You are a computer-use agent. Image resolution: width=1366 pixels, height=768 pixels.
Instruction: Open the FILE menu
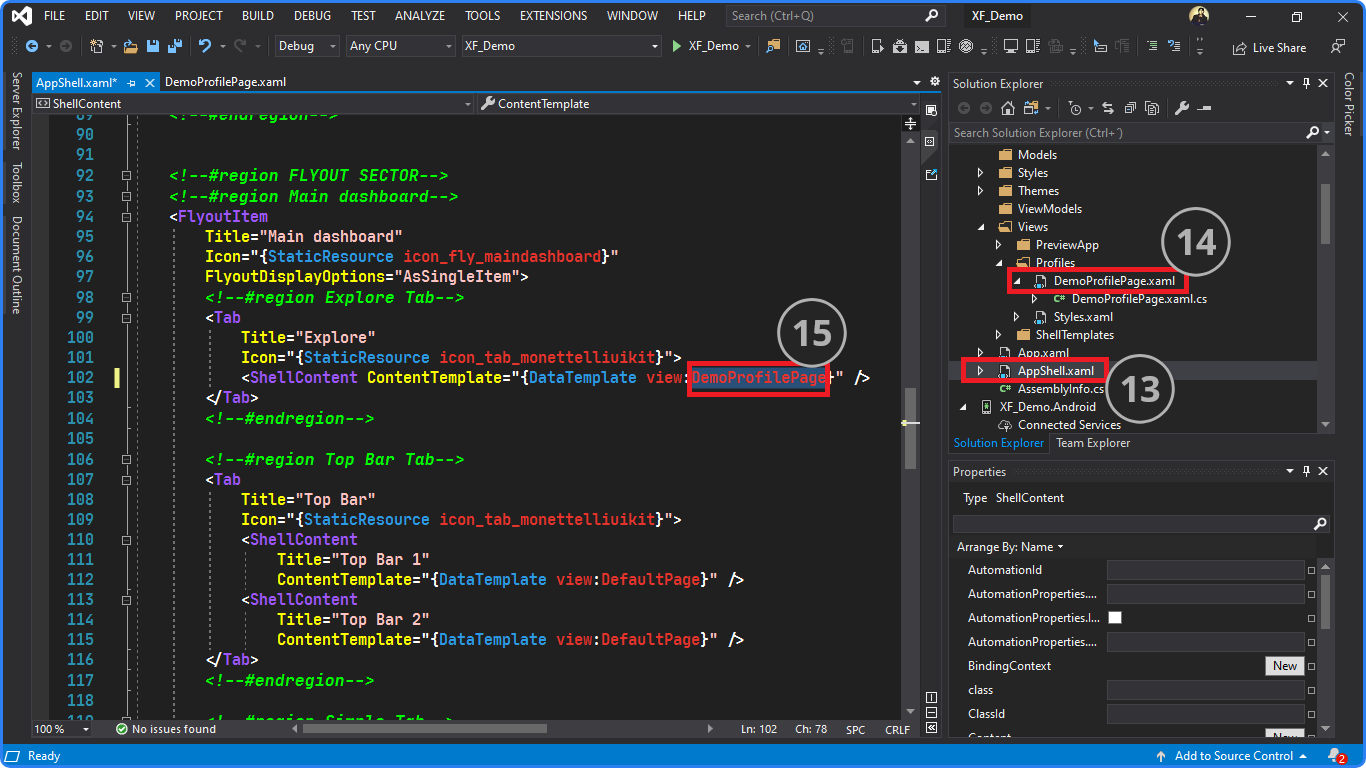pos(54,16)
